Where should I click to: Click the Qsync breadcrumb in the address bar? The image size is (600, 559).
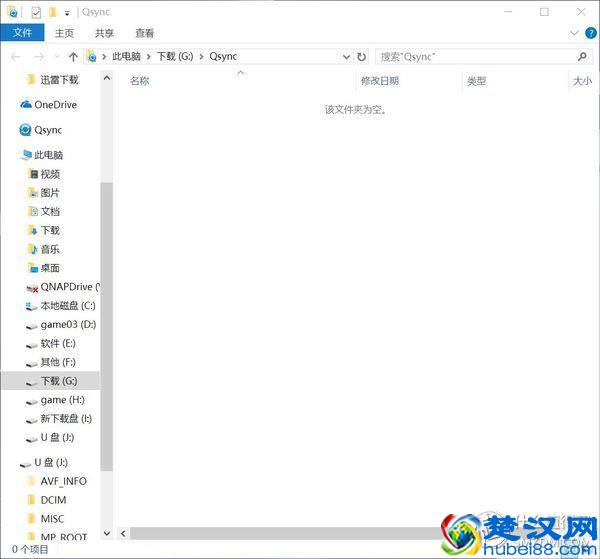(x=223, y=57)
